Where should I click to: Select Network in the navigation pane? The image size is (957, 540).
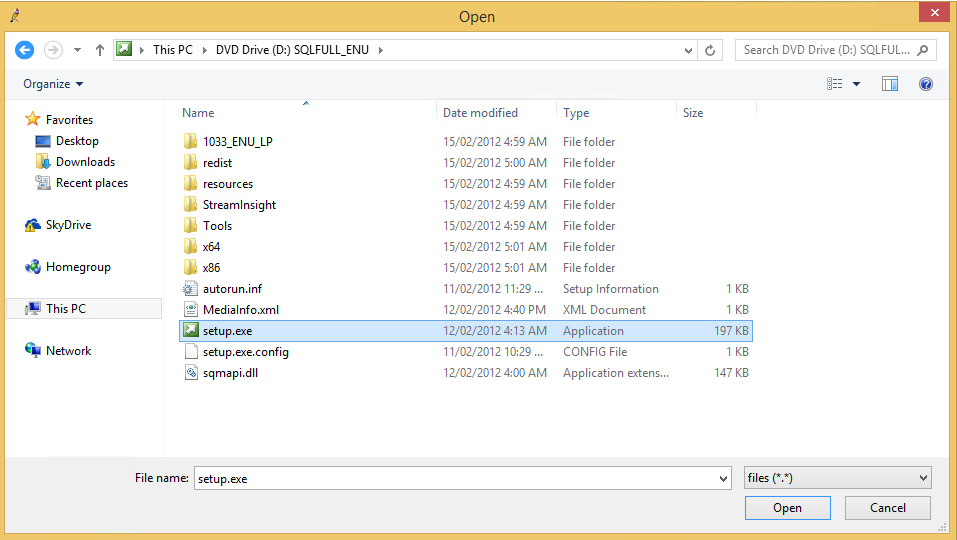58,351
